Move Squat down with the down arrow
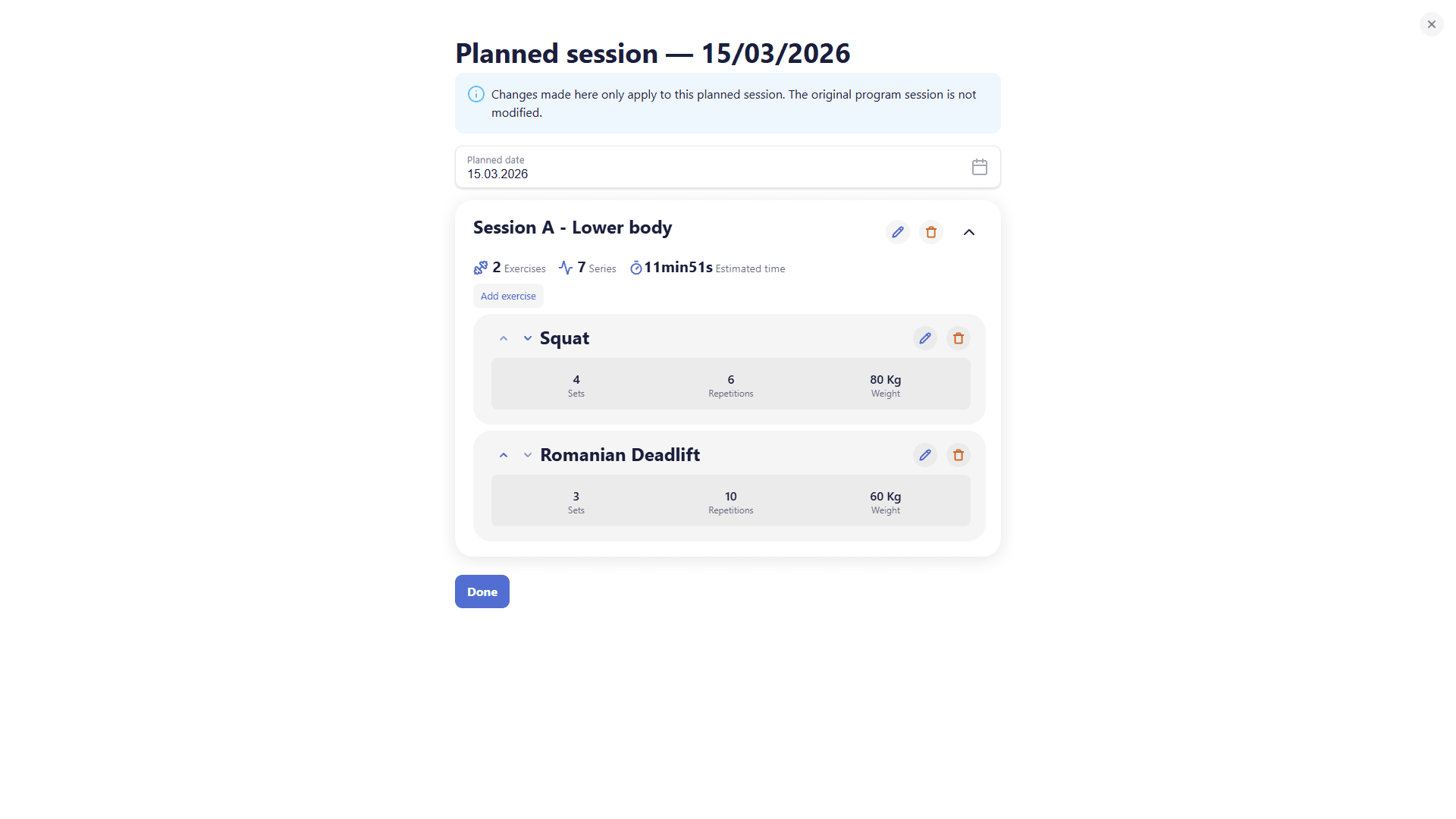 coord(527,338)
